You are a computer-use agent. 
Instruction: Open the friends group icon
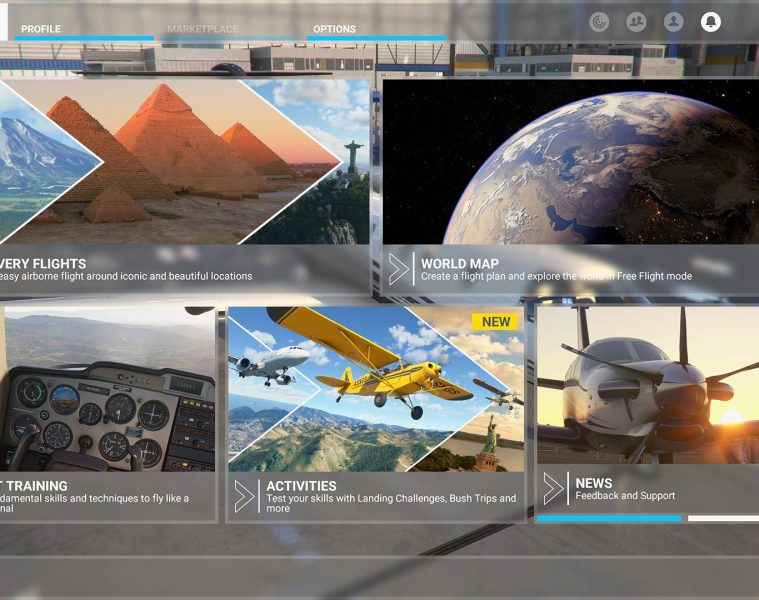tap(636, 22)
